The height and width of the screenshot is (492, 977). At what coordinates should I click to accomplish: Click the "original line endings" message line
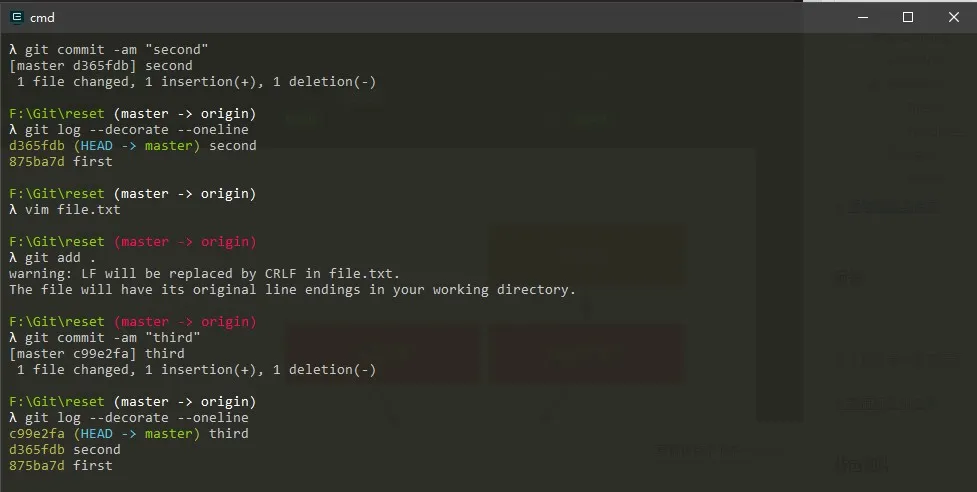292,290
